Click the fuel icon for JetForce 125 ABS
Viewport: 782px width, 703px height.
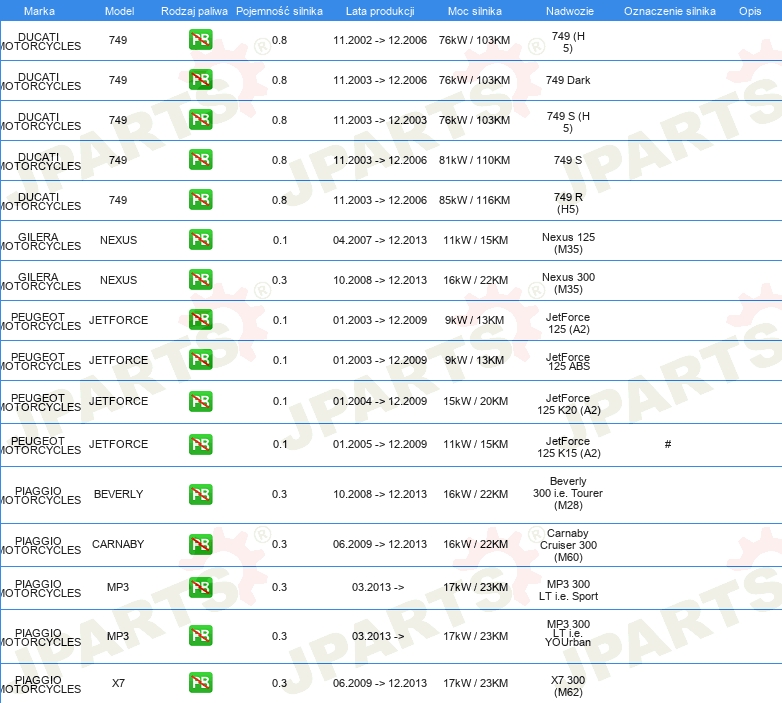pos(200,360)
